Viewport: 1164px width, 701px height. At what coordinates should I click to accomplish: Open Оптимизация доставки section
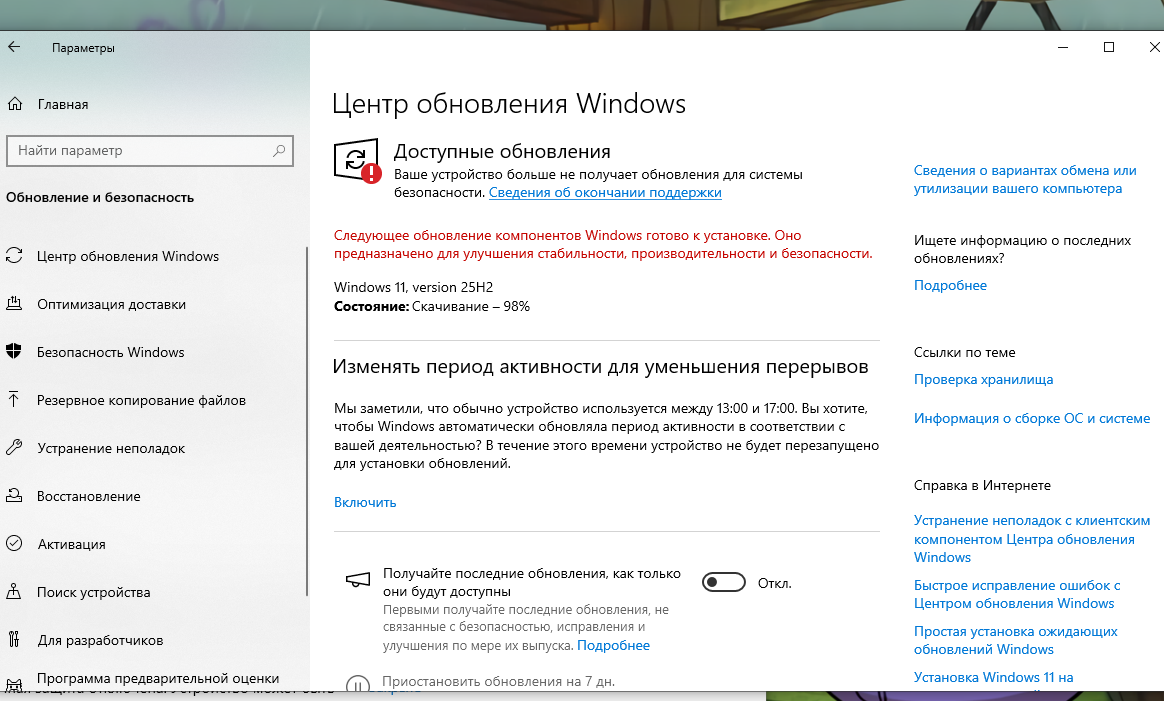tap(111, 304)
